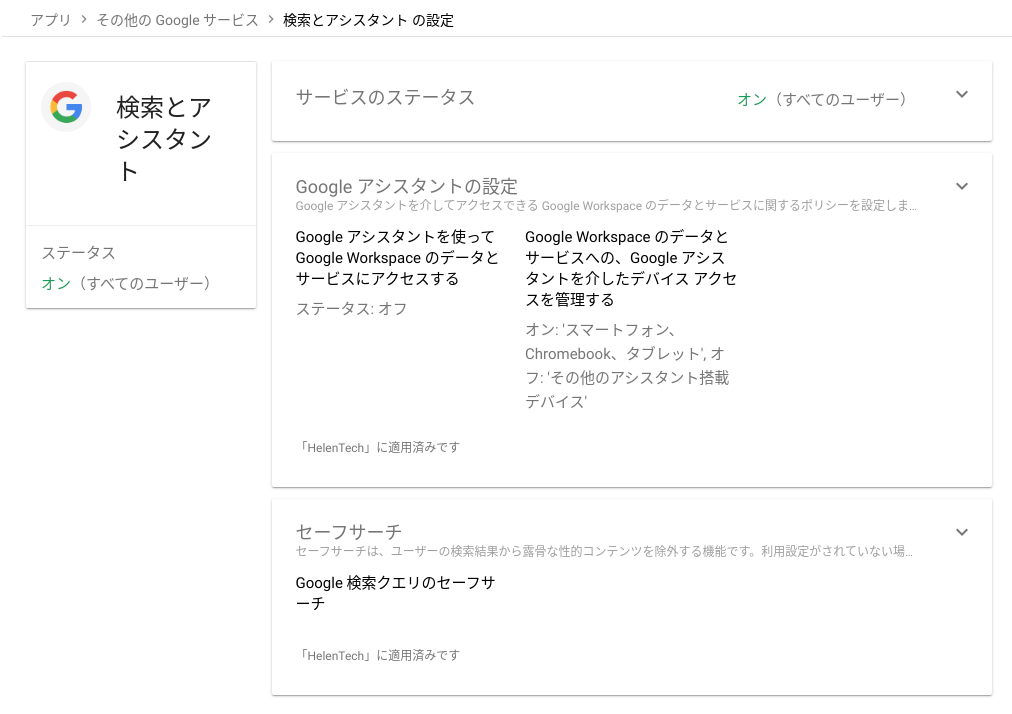Select the 検索とアシスタント の設定 breadcrumb item
The width and height of the screenshot is (1012, 714).
(368, 19)
